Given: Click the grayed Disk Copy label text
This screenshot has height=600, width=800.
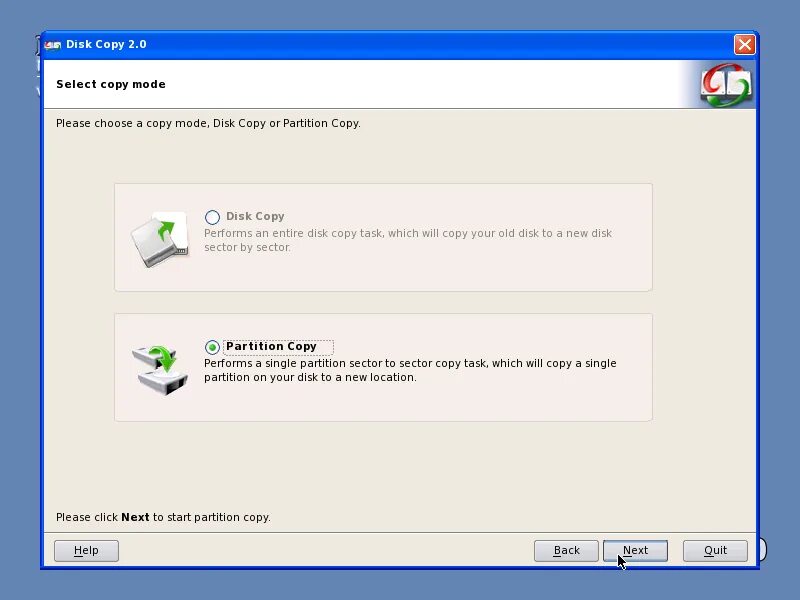Looking at the screenshot, I should tap(255, 216).
